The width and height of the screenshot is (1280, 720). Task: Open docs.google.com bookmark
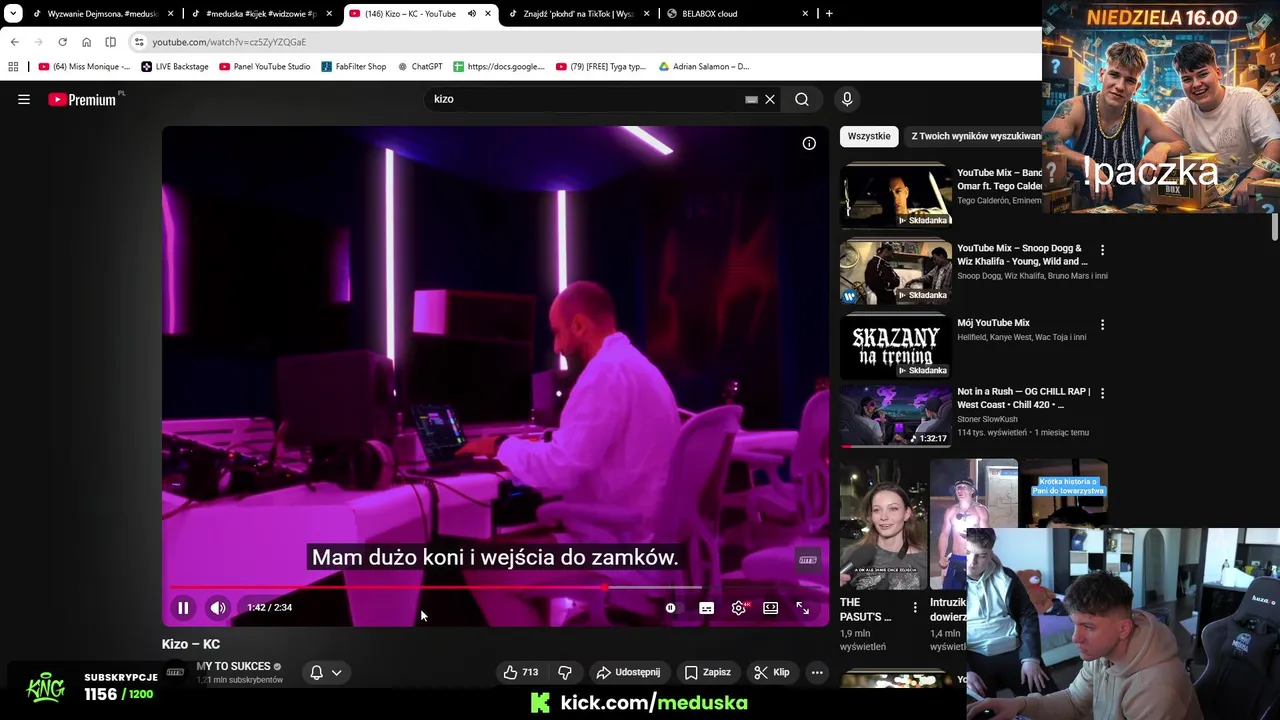(x=499, y=67)
